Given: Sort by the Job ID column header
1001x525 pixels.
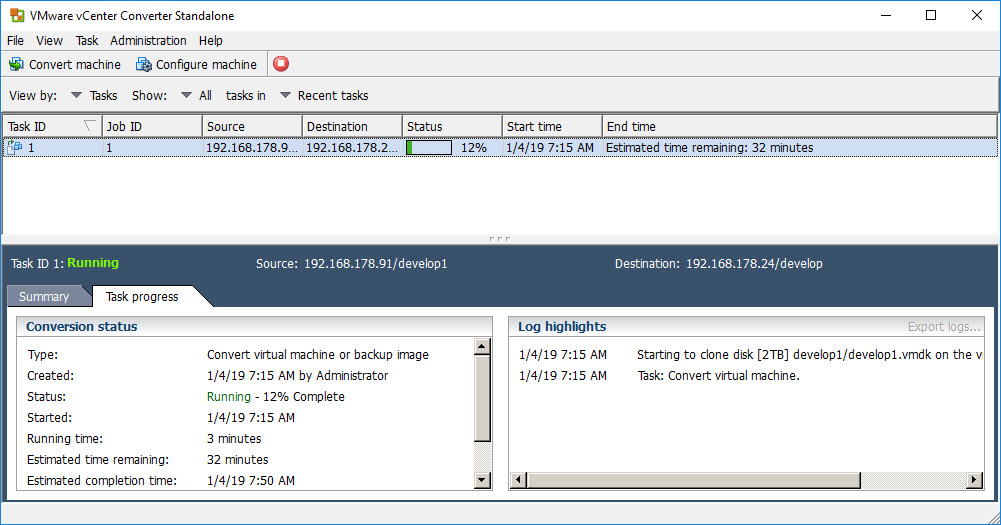Looking at the screenshot, I should (152, 126).
